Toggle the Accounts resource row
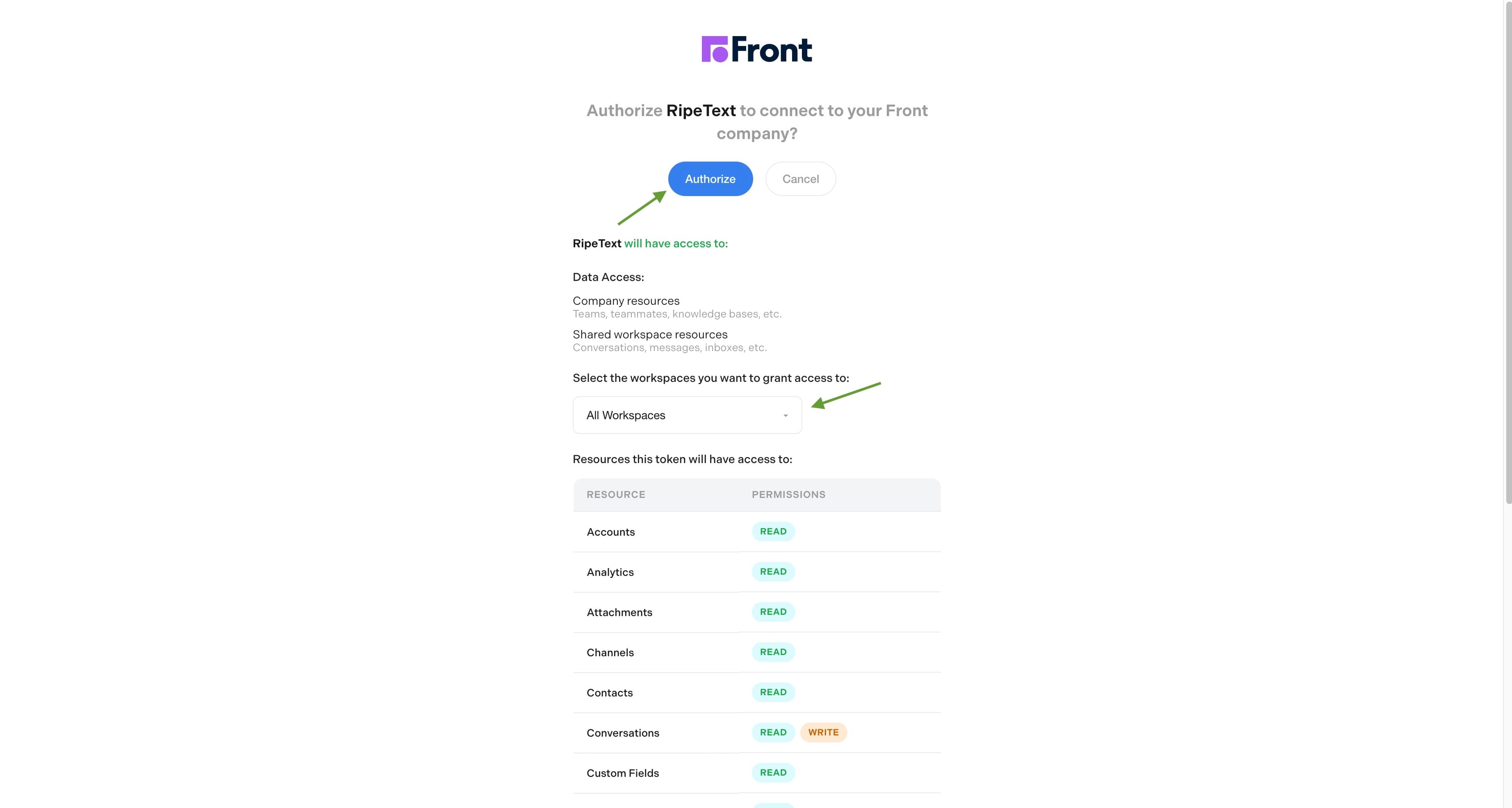 pyautogui.click(x=610, y=532)
